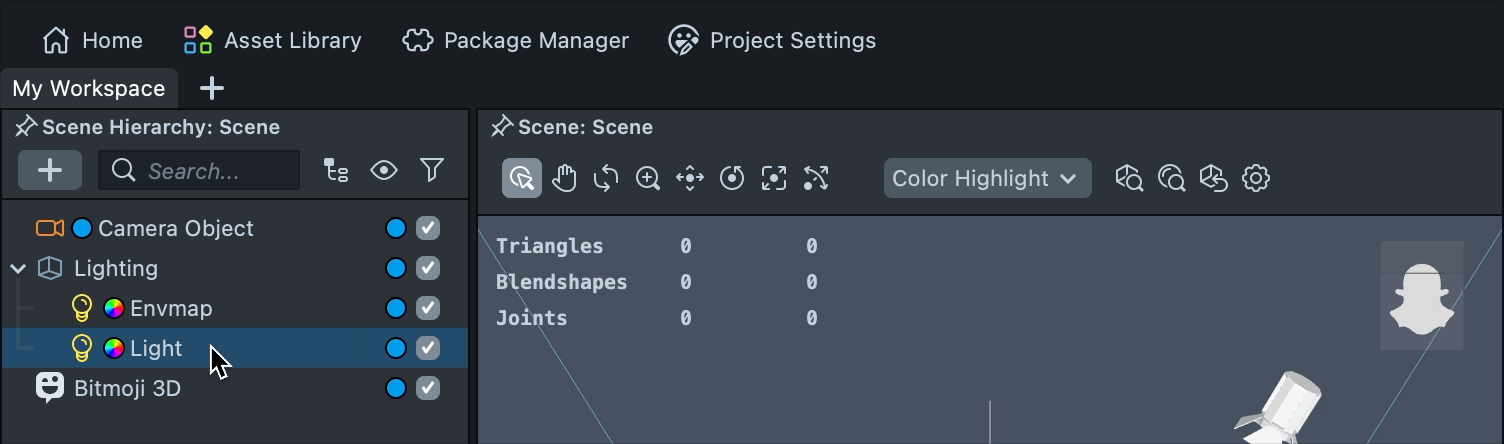Focus the hierarchy Search field
Image resolution: width=1504 pixels, height=444 pixels.
pos(200,171)
